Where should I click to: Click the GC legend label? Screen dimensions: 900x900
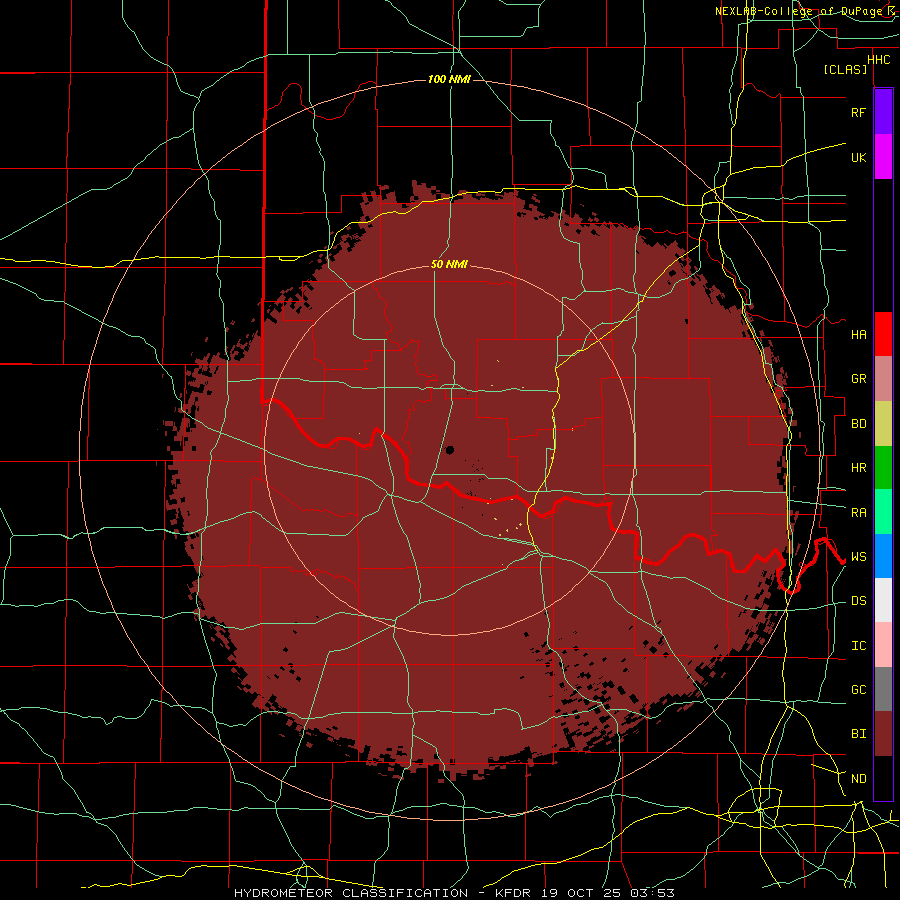859,690
